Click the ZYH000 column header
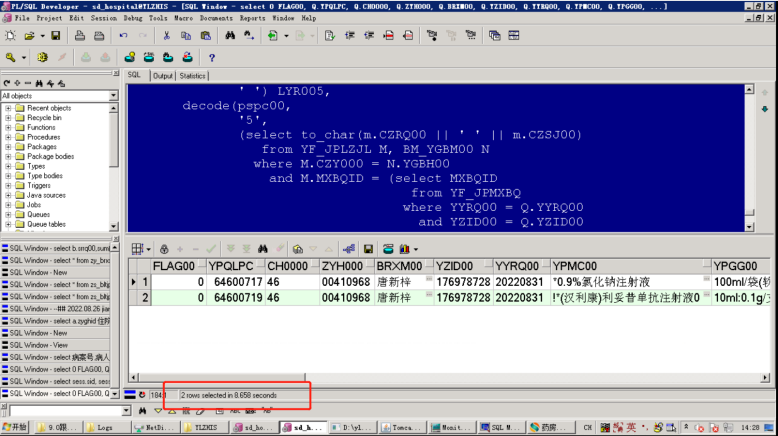The height and width of the screenshot is (436, 778). tap(346, 266)
